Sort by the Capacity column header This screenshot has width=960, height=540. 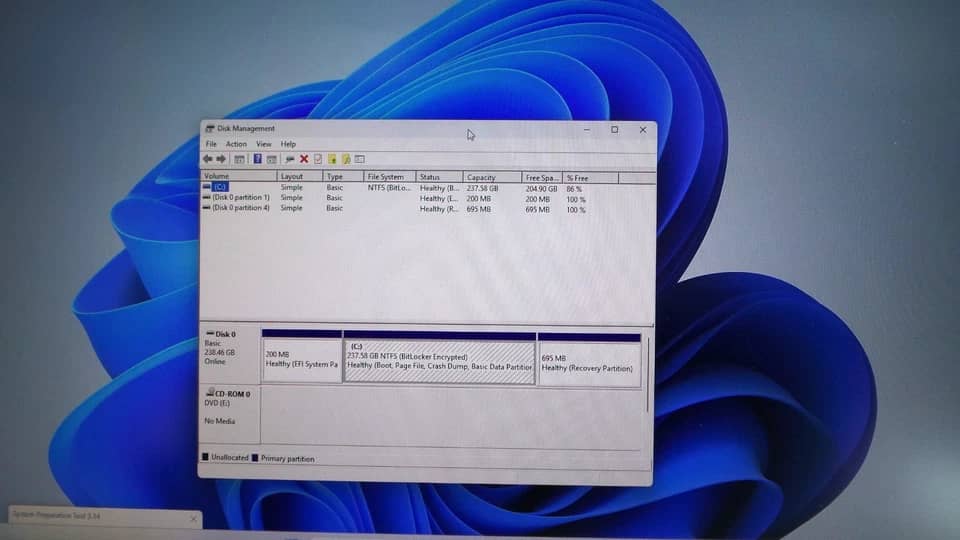[x=492, y=178]
